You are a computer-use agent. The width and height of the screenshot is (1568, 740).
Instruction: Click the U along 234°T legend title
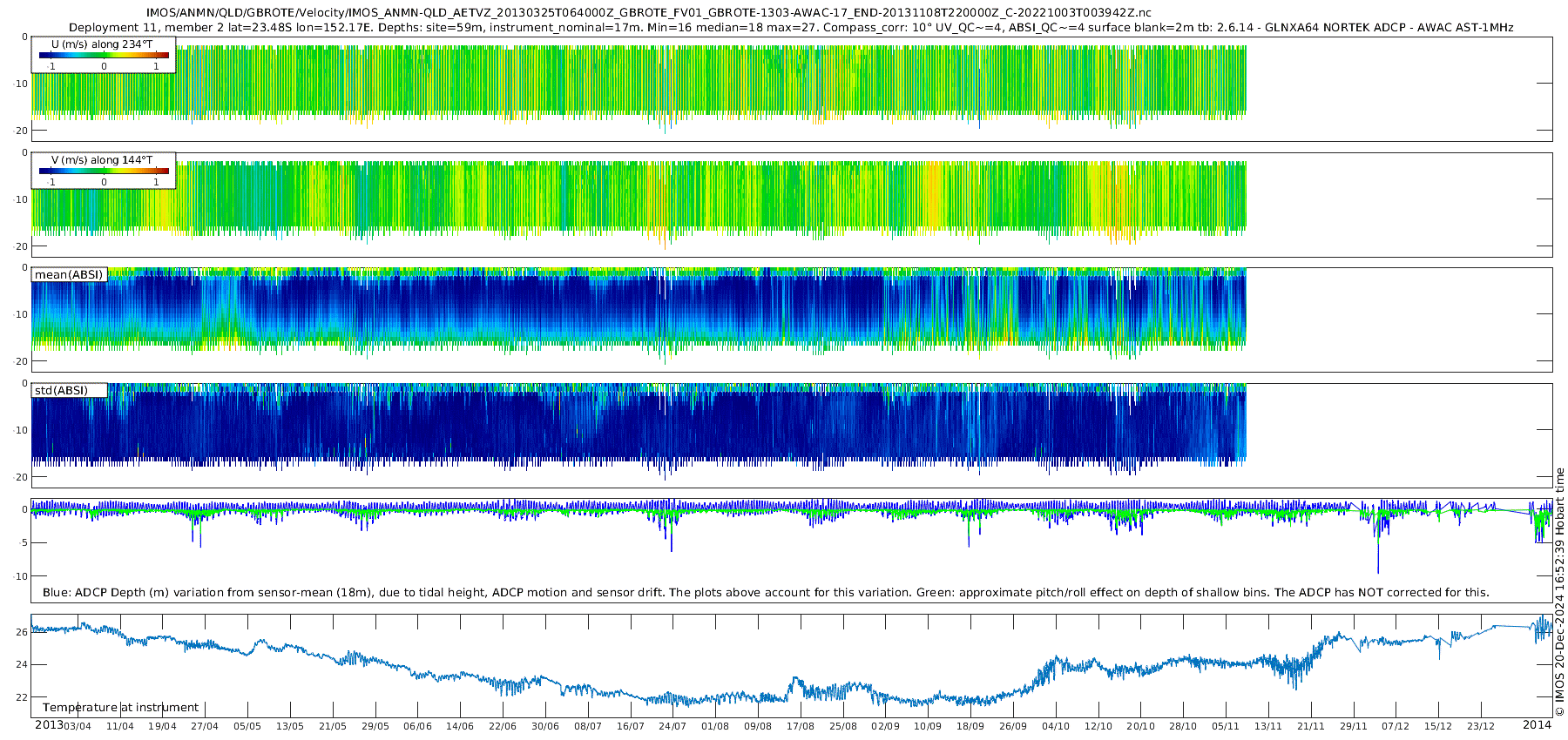[x=101, y=44]
